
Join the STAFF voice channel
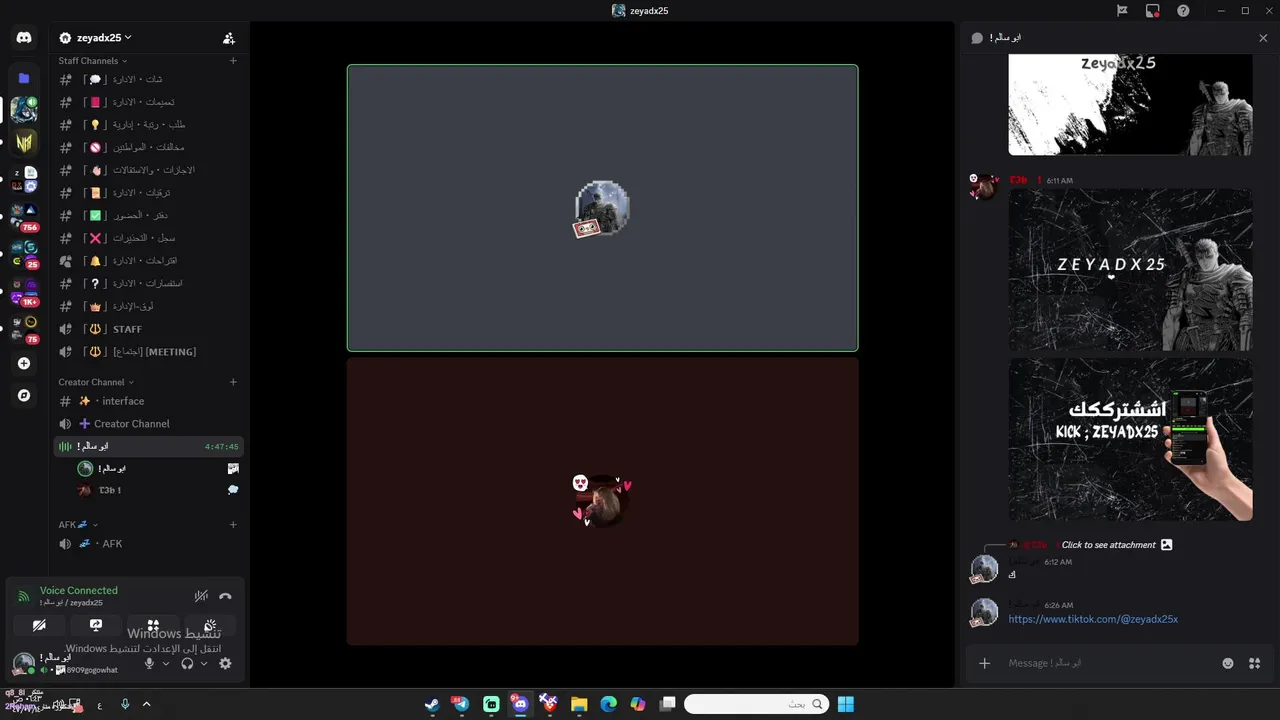click(148, 329)
